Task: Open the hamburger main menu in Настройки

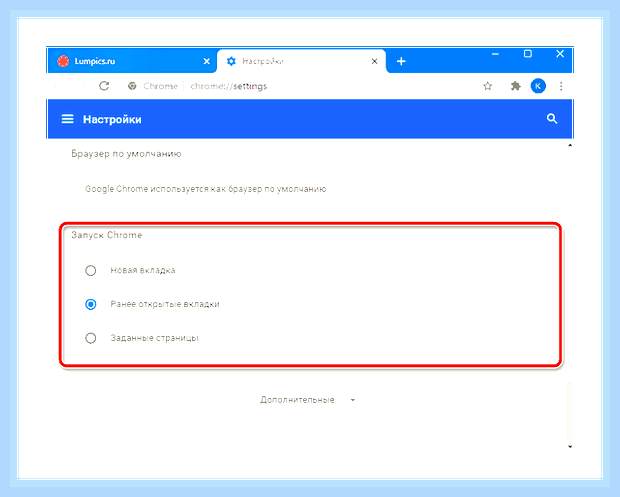Action: (68, 119)
